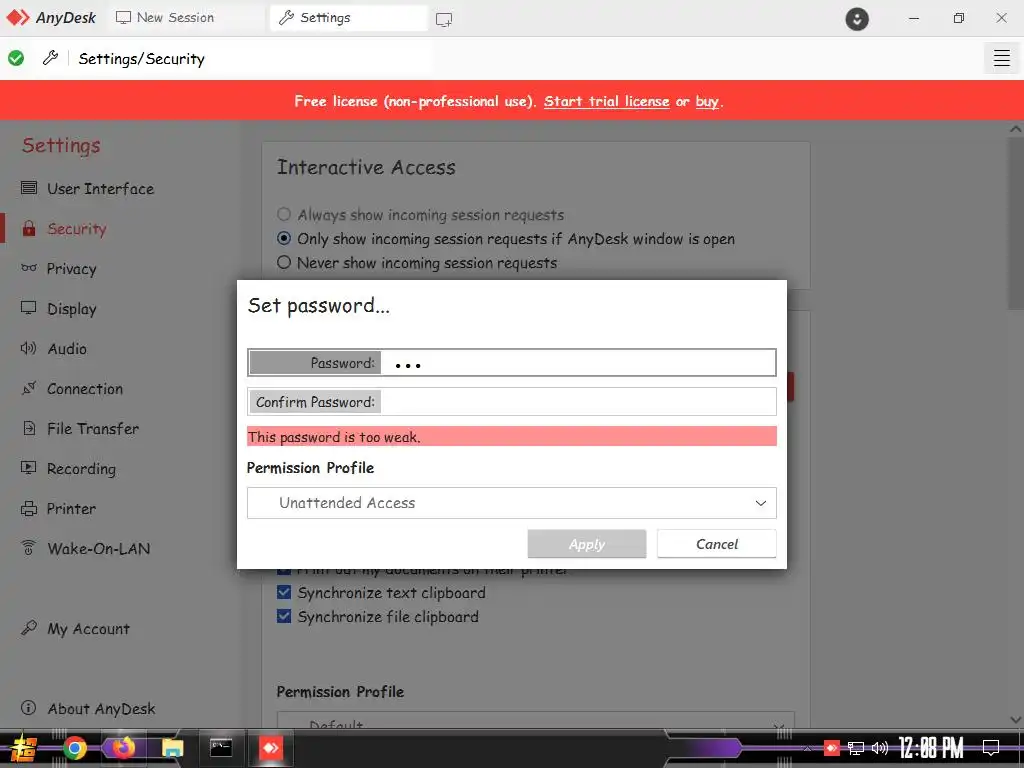Image resolution: width=1024 pixels, height=768 pixels.
Task: Open the Windows Start button
Action: click(24, 748)
